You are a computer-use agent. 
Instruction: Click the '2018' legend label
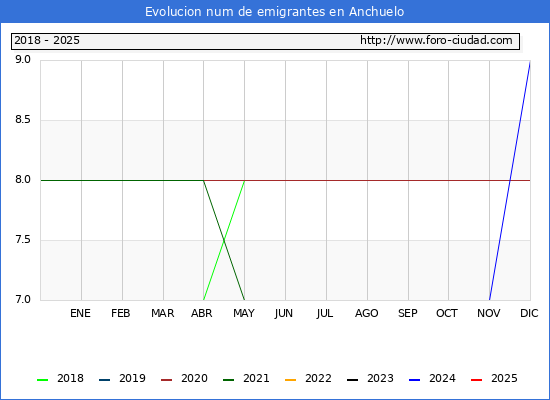coord(71,378)
